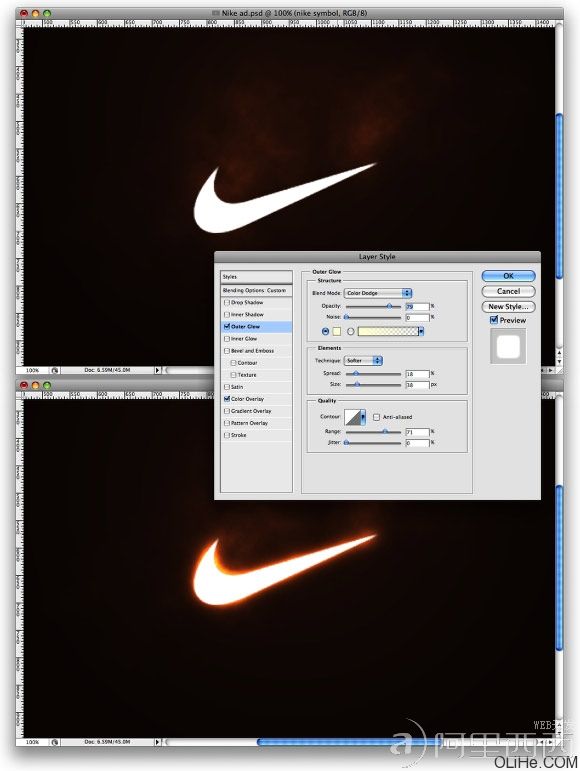This screenshot has height=771, width=580.
Task: Enable the Contour sub-option checkbox
Action: point(233,363)
